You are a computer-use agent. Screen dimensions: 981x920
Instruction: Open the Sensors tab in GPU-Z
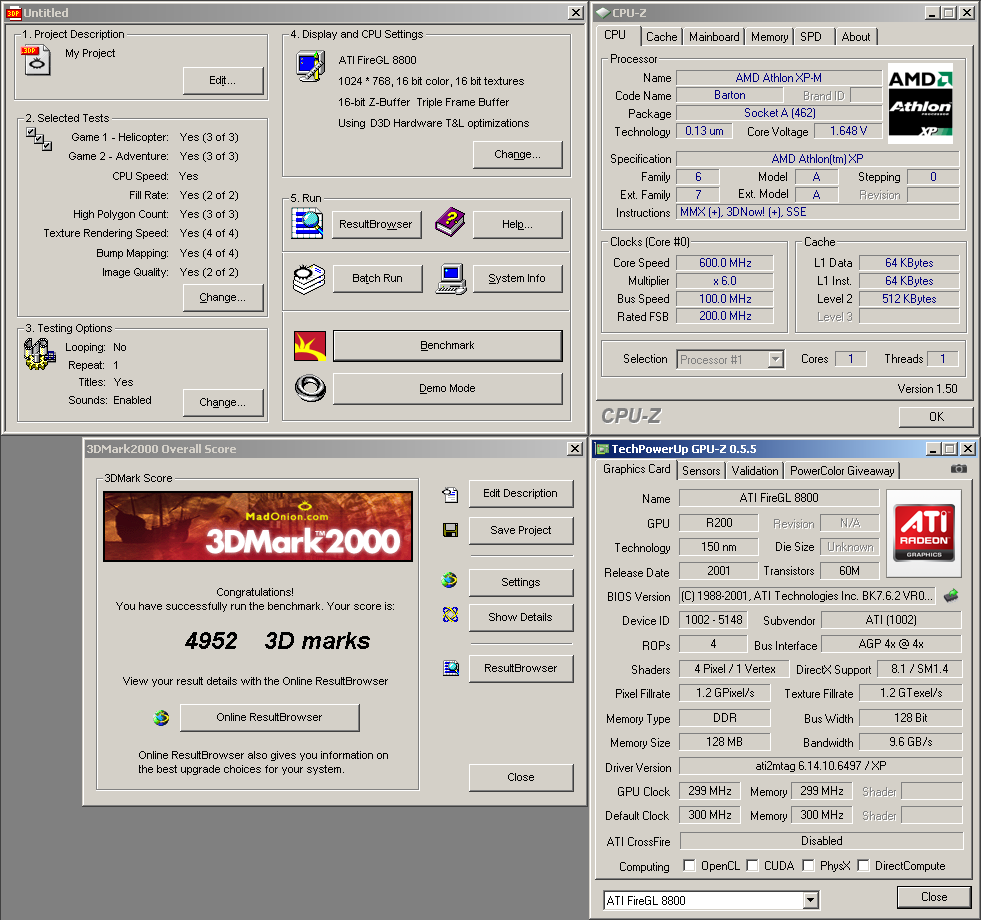click(x=701, y=470)
